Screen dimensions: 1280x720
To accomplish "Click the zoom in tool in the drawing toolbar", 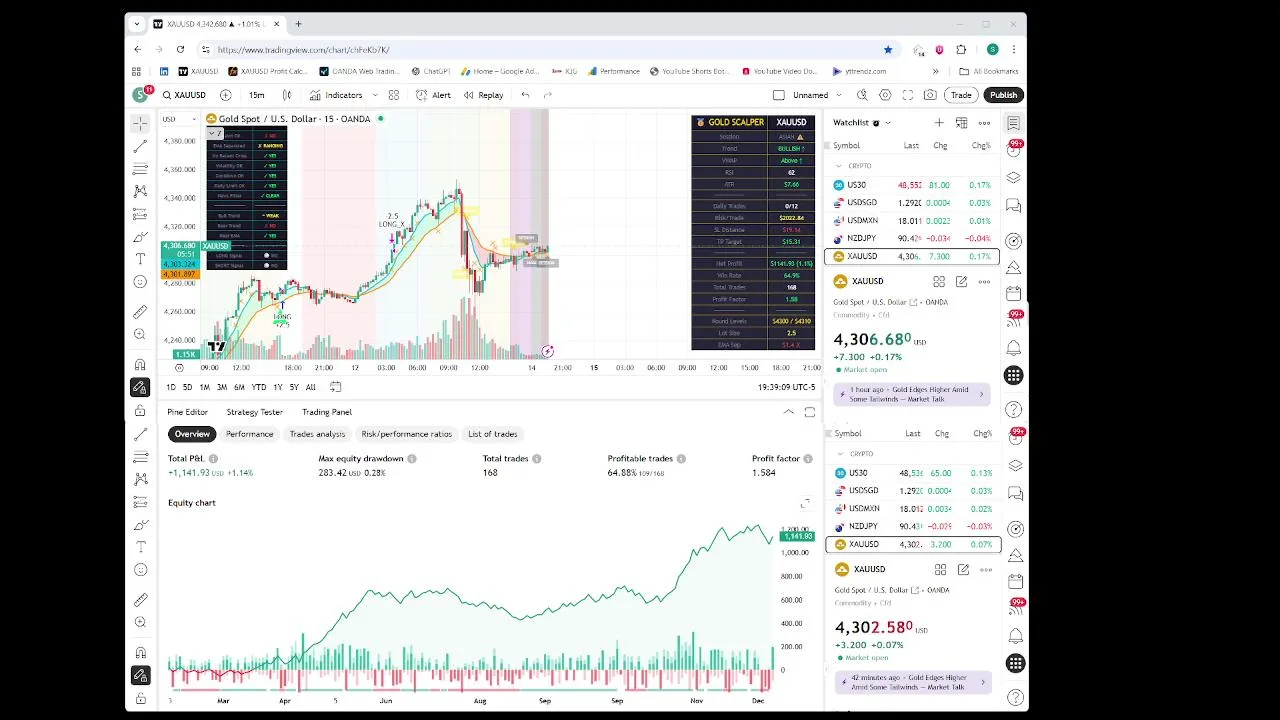I will click(140, 335).
